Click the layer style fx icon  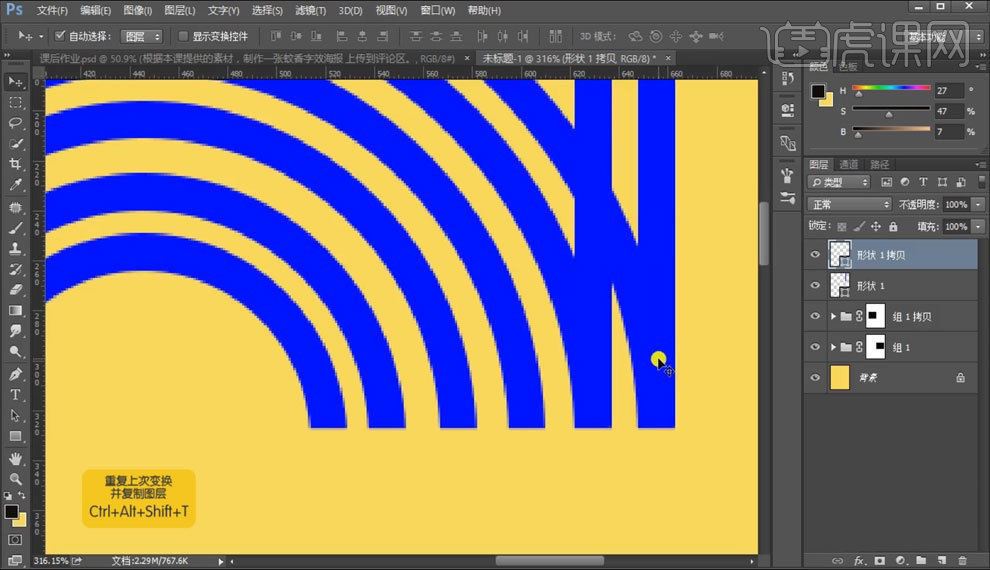click(859, 561)
